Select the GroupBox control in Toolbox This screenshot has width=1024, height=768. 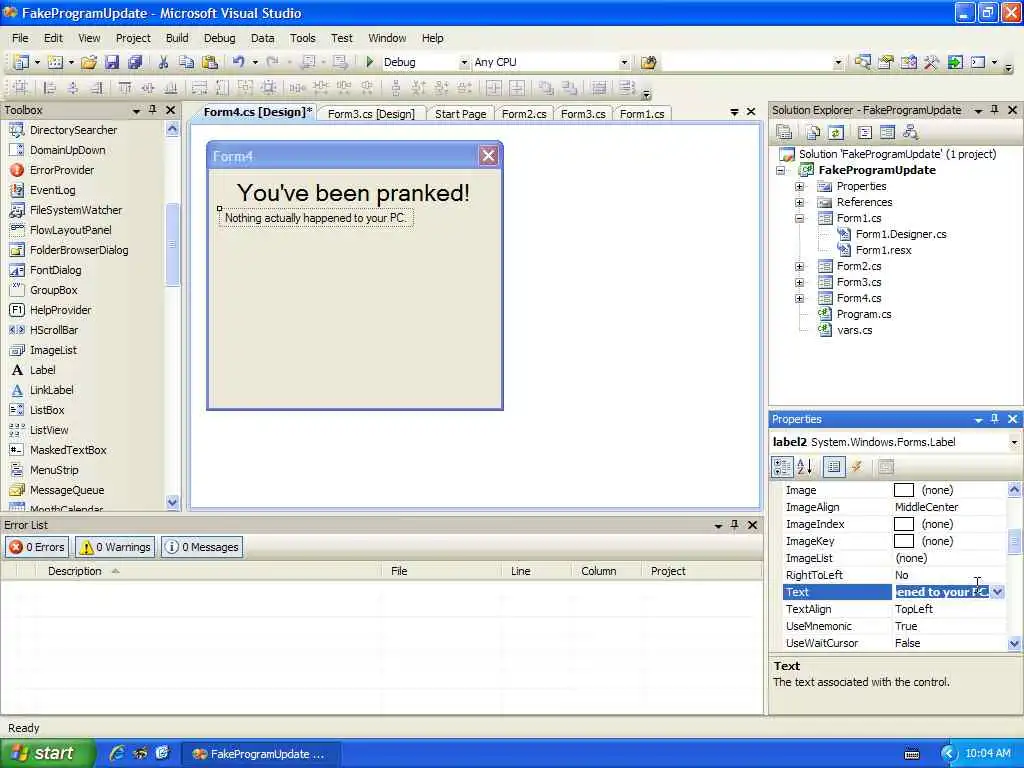click(x=54, y=289)
